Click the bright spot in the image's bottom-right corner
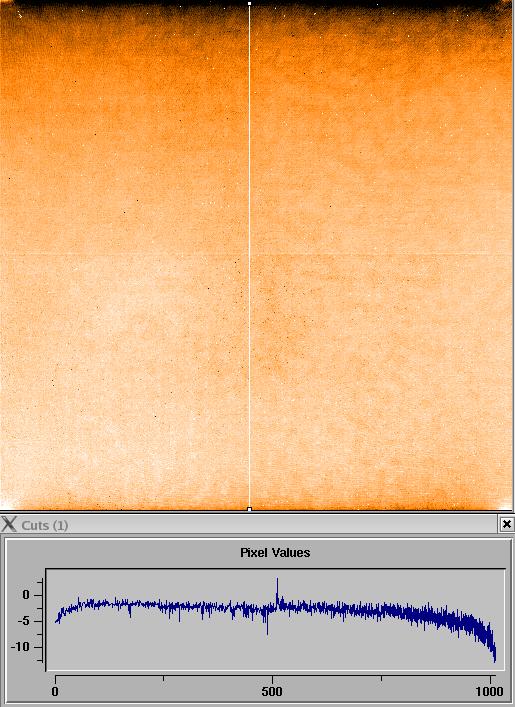This screenshot has height=707, width=515. 508,505
